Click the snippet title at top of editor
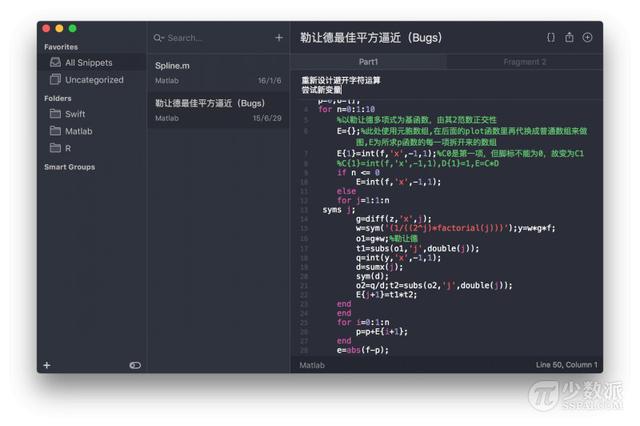The height and width of the screenshot is (426, 640). [x=370, y=38]
